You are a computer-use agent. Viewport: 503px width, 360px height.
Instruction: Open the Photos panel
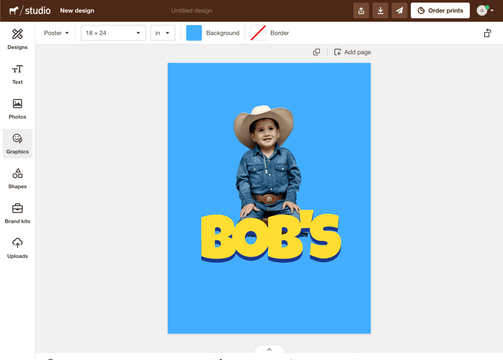[17, 109]
